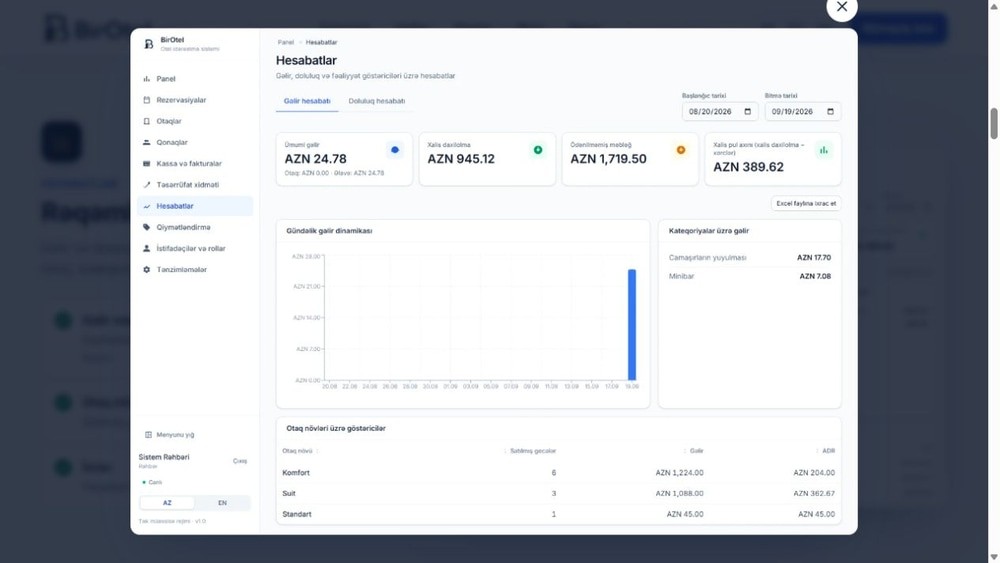This screenshot has width=1000, height=563.
Task: Select Hesabatlar chart icon in sidebar
Action: pos(147,206)
